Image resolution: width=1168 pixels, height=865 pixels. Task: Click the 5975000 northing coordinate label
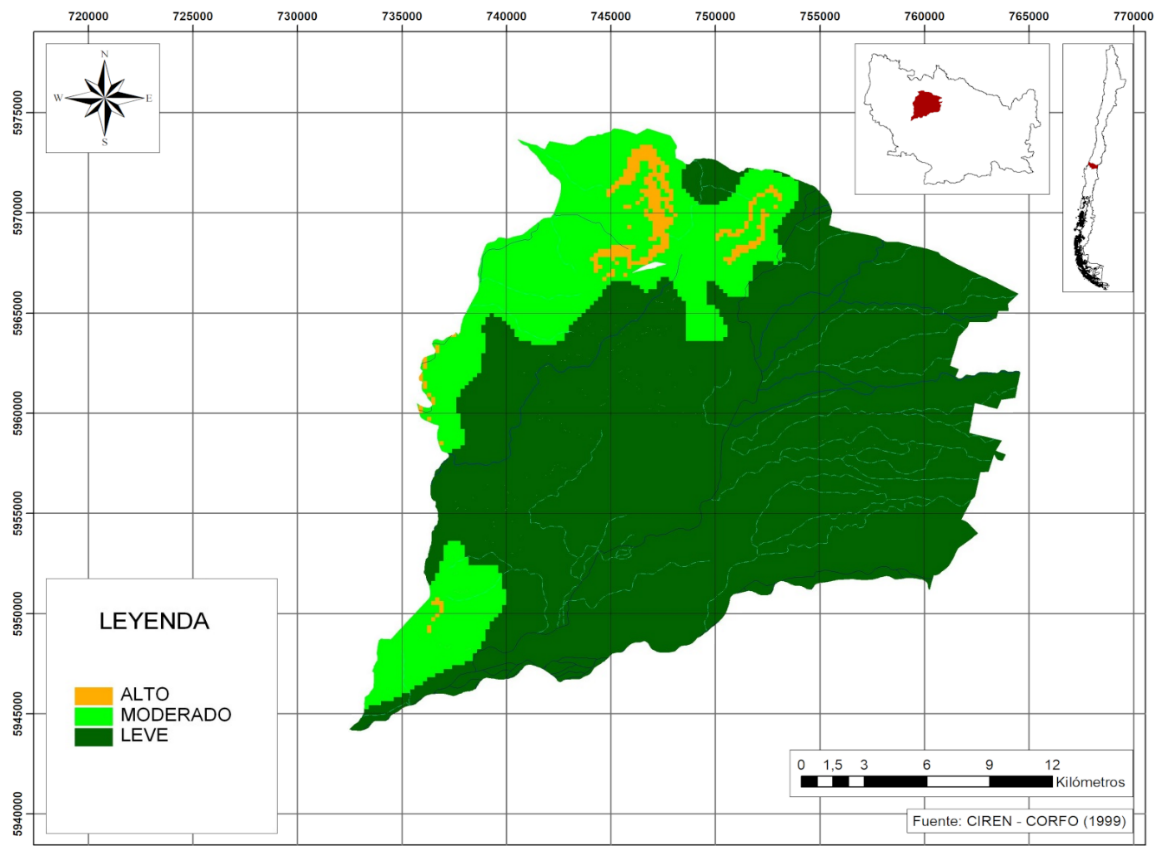pyautogui.click(x=17, y=113)
